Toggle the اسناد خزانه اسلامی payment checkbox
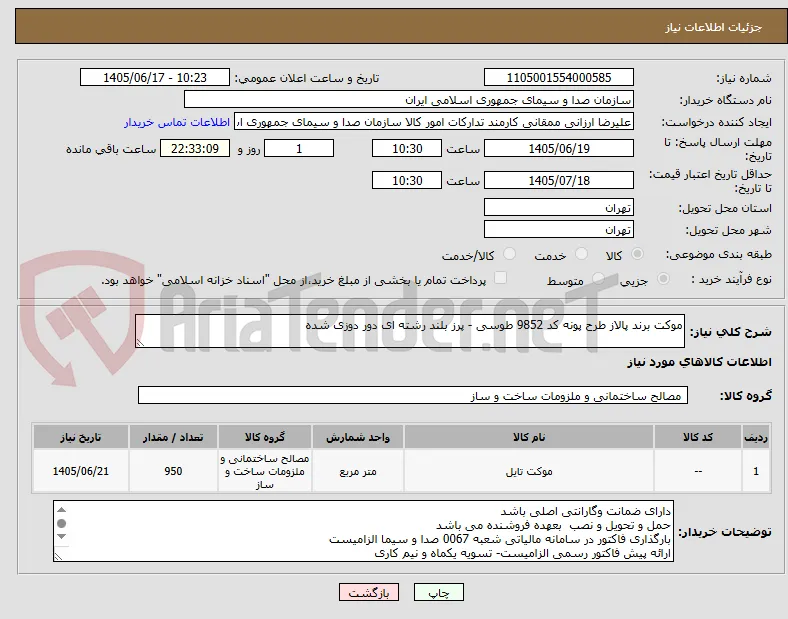 (x=501, y=278)
